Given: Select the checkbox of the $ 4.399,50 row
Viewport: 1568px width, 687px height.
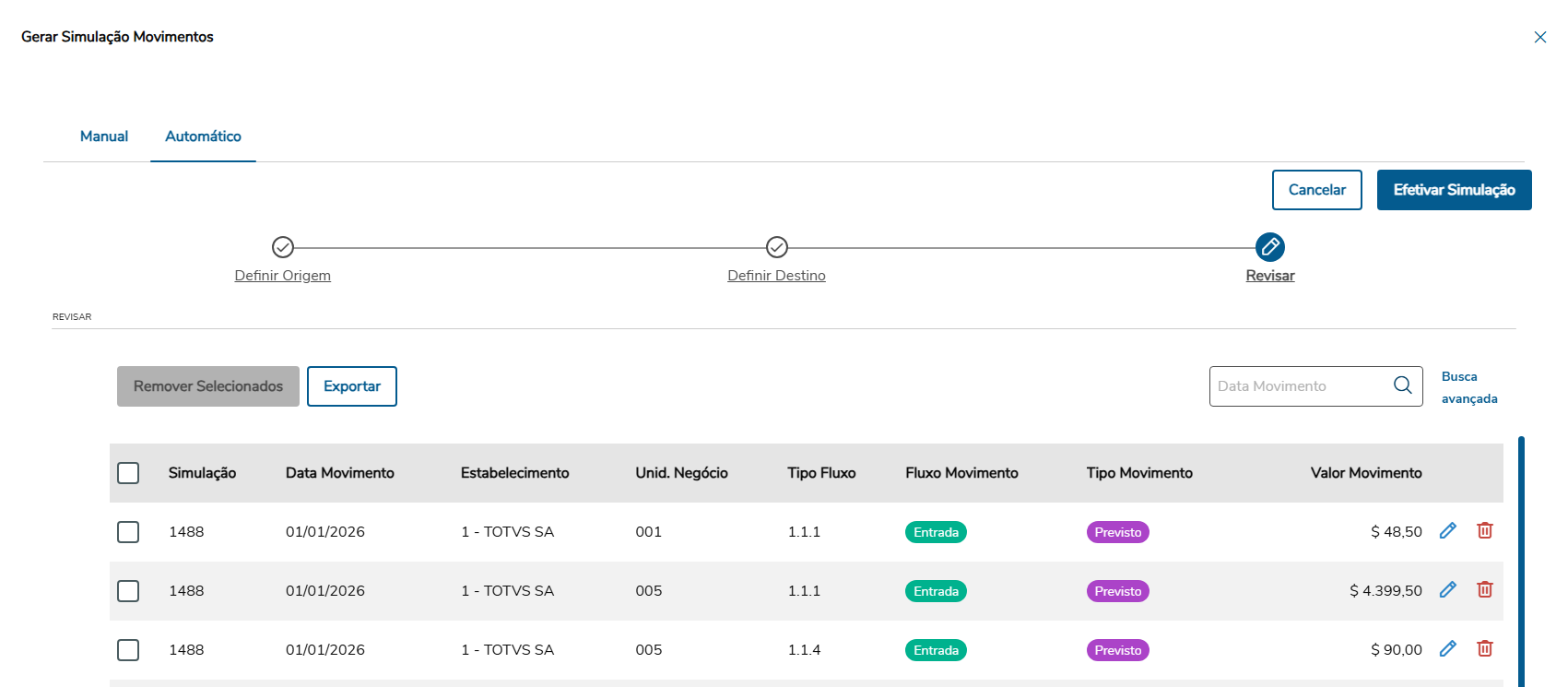Looking at the screenshot, I should click(x=128, y=591).
